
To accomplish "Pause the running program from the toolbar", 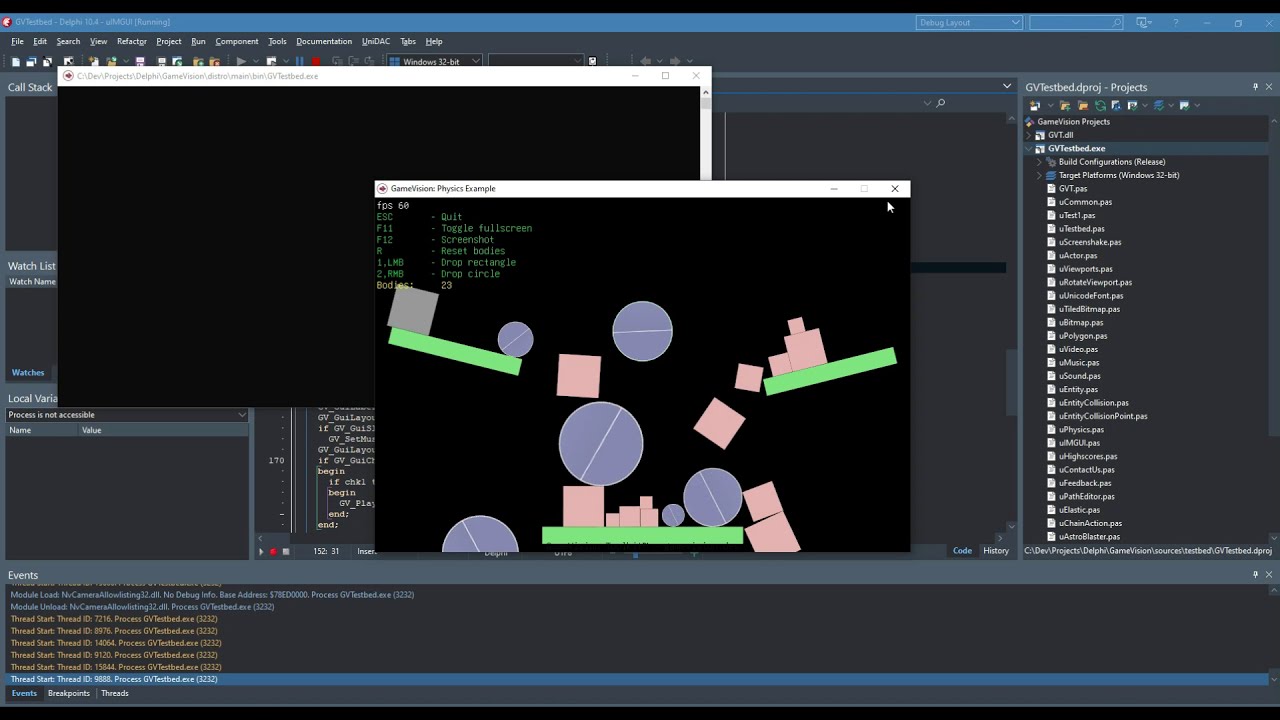I will (299, 62).
